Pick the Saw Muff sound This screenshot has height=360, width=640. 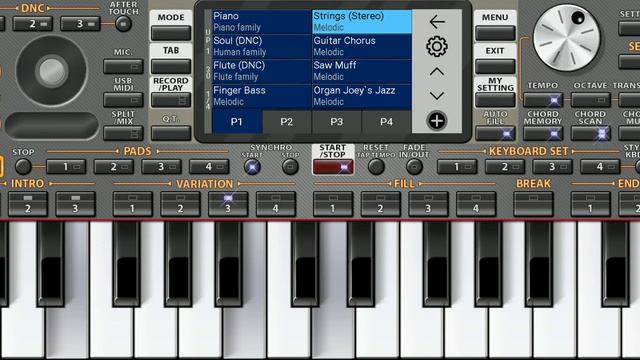click(x=362, y=71)
